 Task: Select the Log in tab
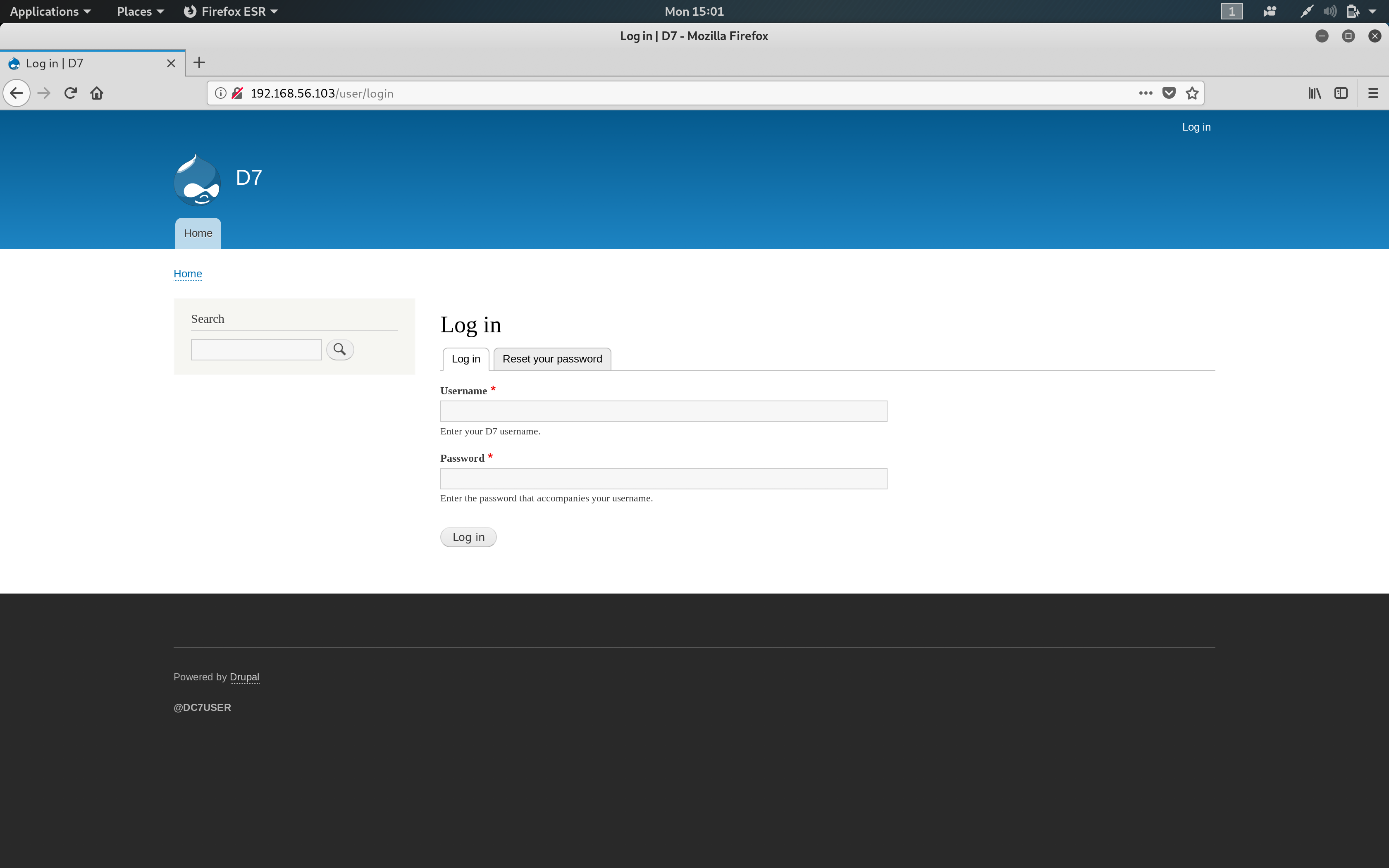click(464, 358)
